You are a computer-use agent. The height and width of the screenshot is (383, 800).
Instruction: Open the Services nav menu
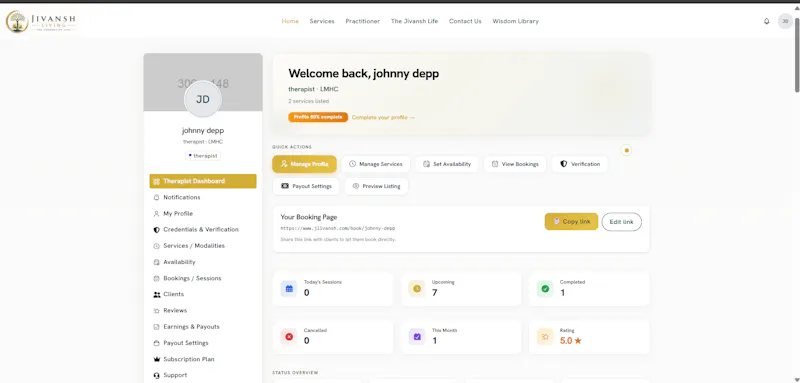322,21
